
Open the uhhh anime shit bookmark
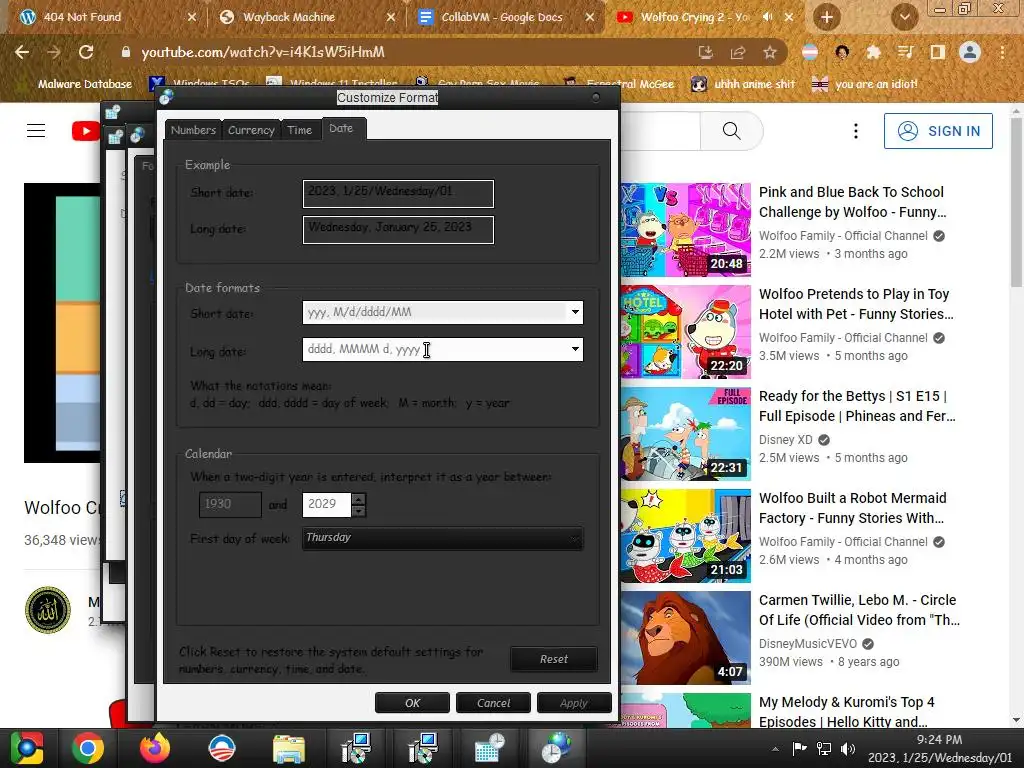[744, 84]
